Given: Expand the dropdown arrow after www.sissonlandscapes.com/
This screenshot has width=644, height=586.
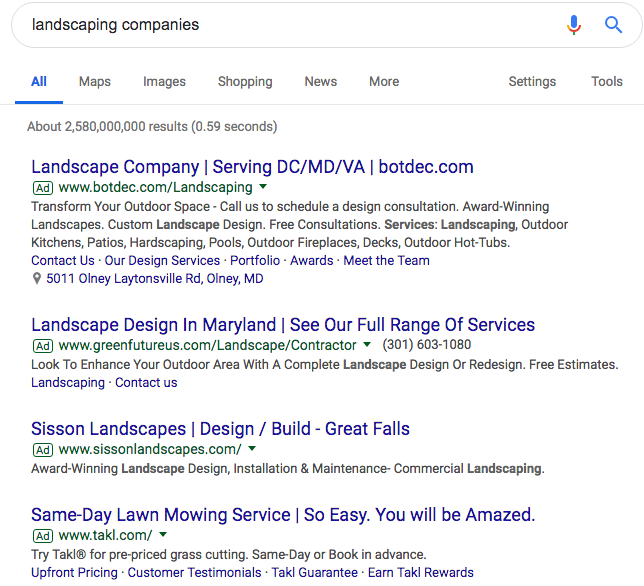Looking at the screenshot, I should (252, 448).
